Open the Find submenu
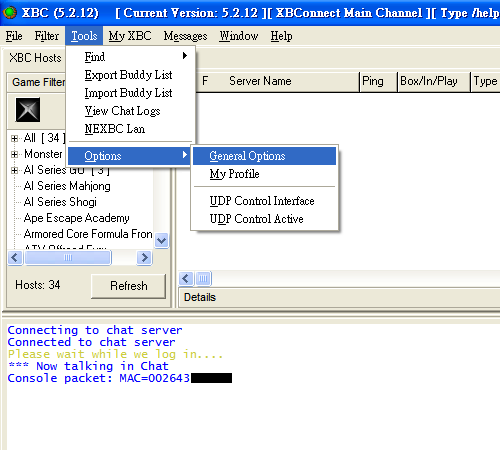The image size is (500, 450). pos(131,57)
